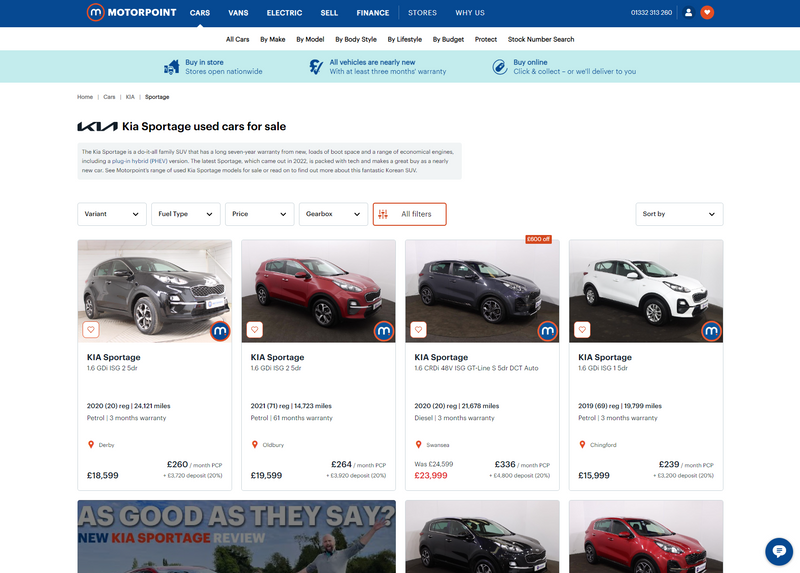Open the CARS main menu

tap(200, 13)
